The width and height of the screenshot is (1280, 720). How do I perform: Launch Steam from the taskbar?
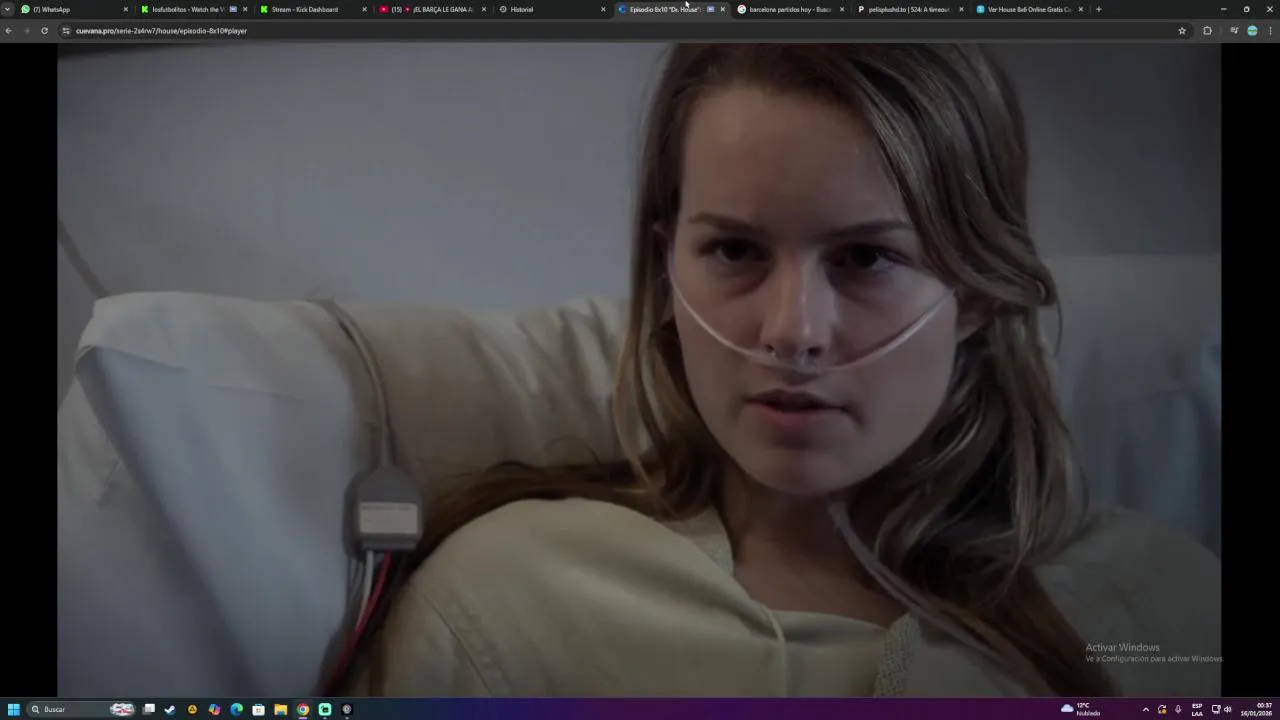click(170, 709)
